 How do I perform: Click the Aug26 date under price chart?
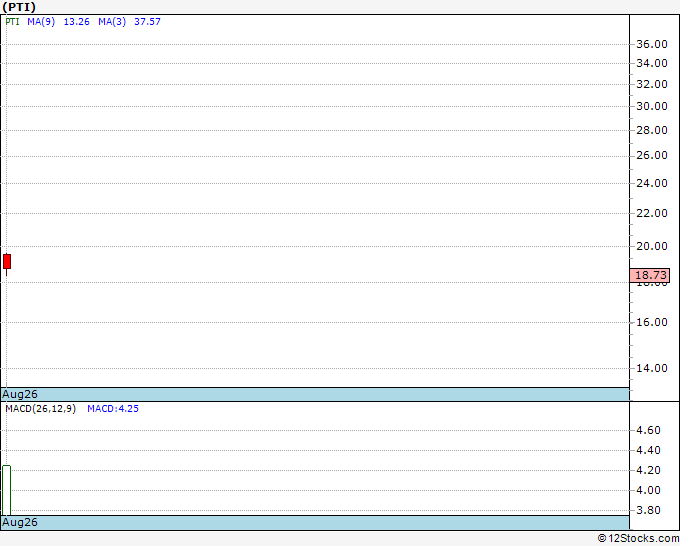[x=20, y=394]
